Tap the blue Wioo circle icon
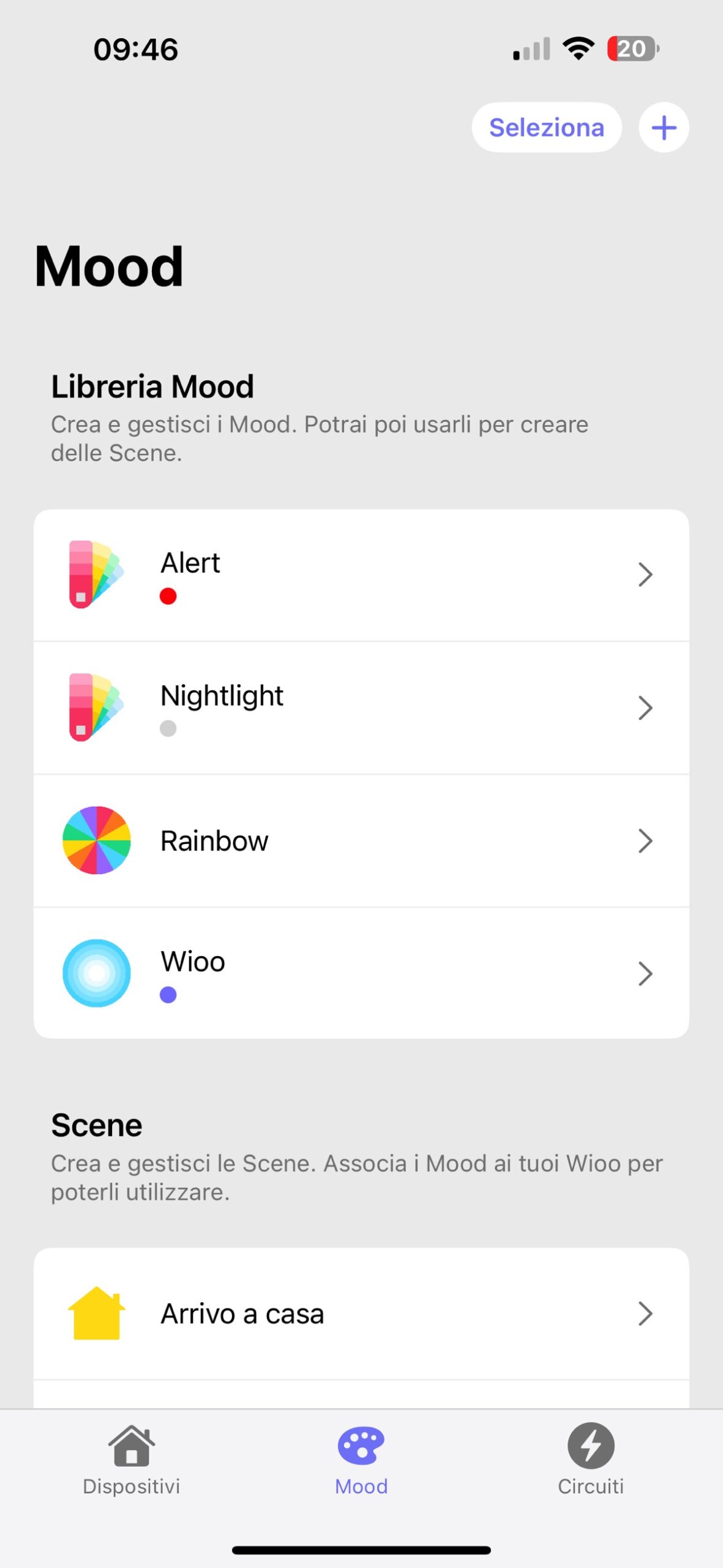The height and width of the screenshot is (1568, 723). tap(97, 973)
